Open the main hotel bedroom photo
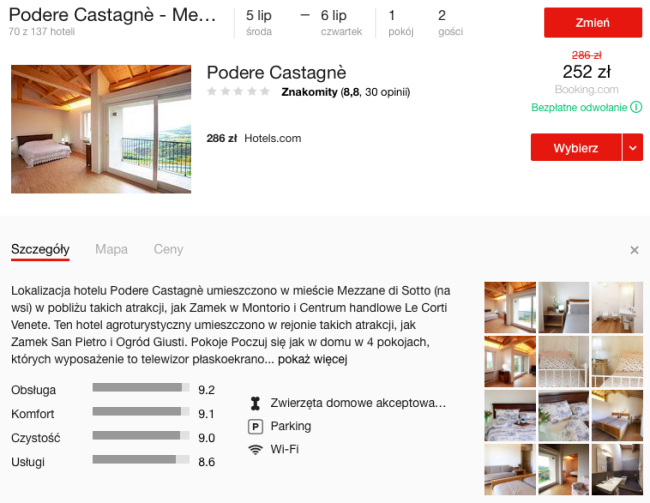650x503 pixels. [101, 129]
